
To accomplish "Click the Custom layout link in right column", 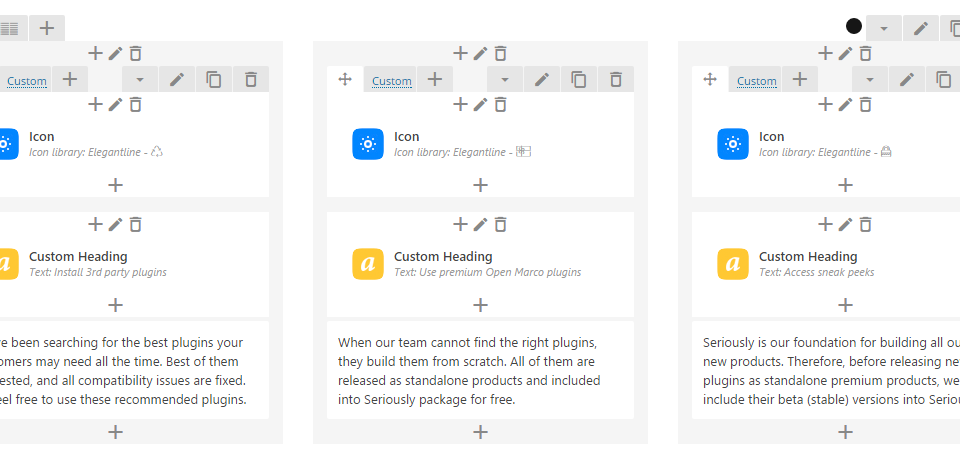I will [756, 81].
